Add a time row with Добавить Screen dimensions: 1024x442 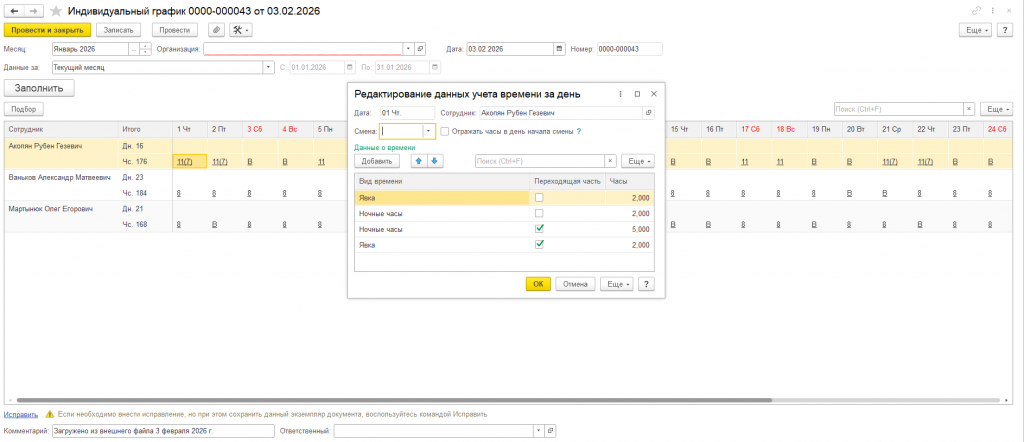coord(377,161)
